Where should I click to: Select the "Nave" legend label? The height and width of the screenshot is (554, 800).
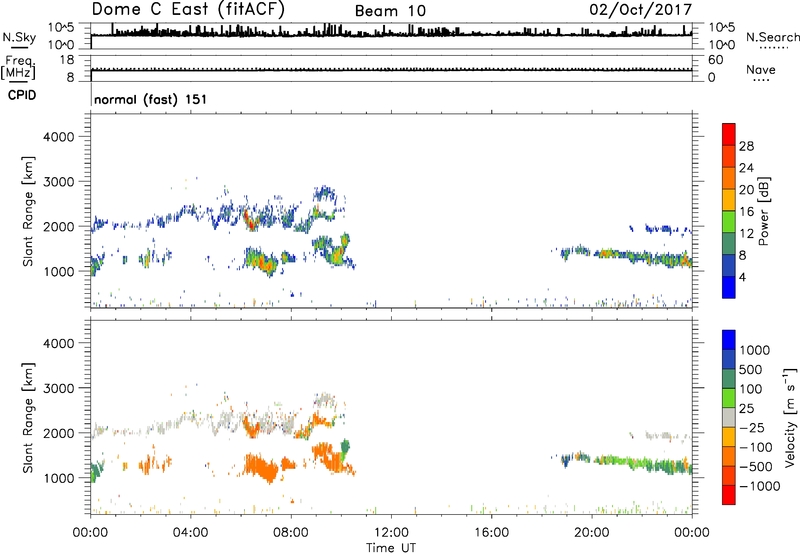point(761,70)
